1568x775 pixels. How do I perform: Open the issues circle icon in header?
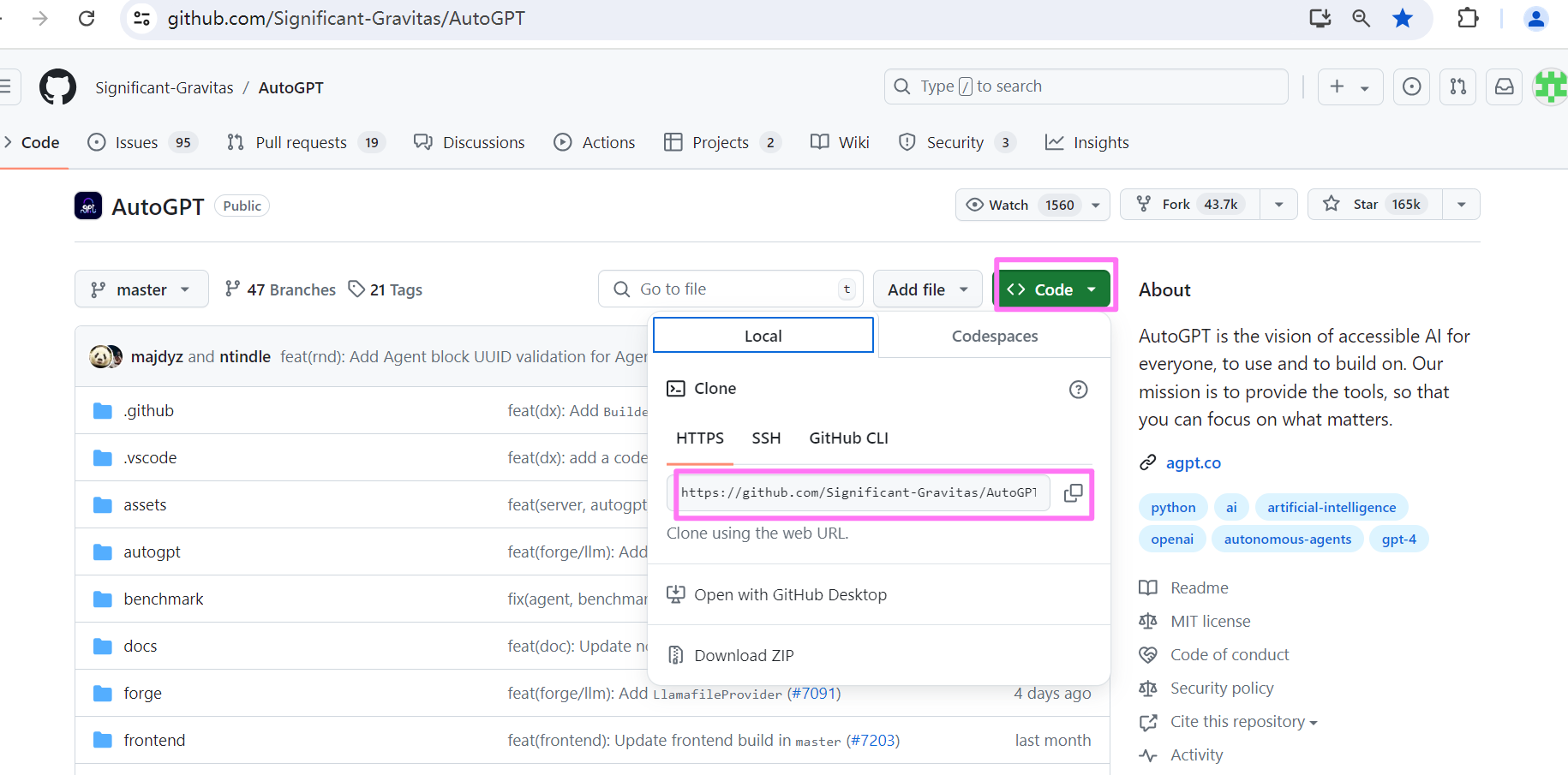[x=1411, y=86]
